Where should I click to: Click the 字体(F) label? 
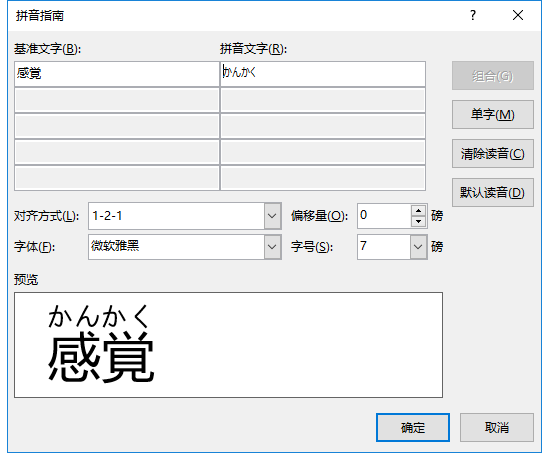[x=35, y=247]
